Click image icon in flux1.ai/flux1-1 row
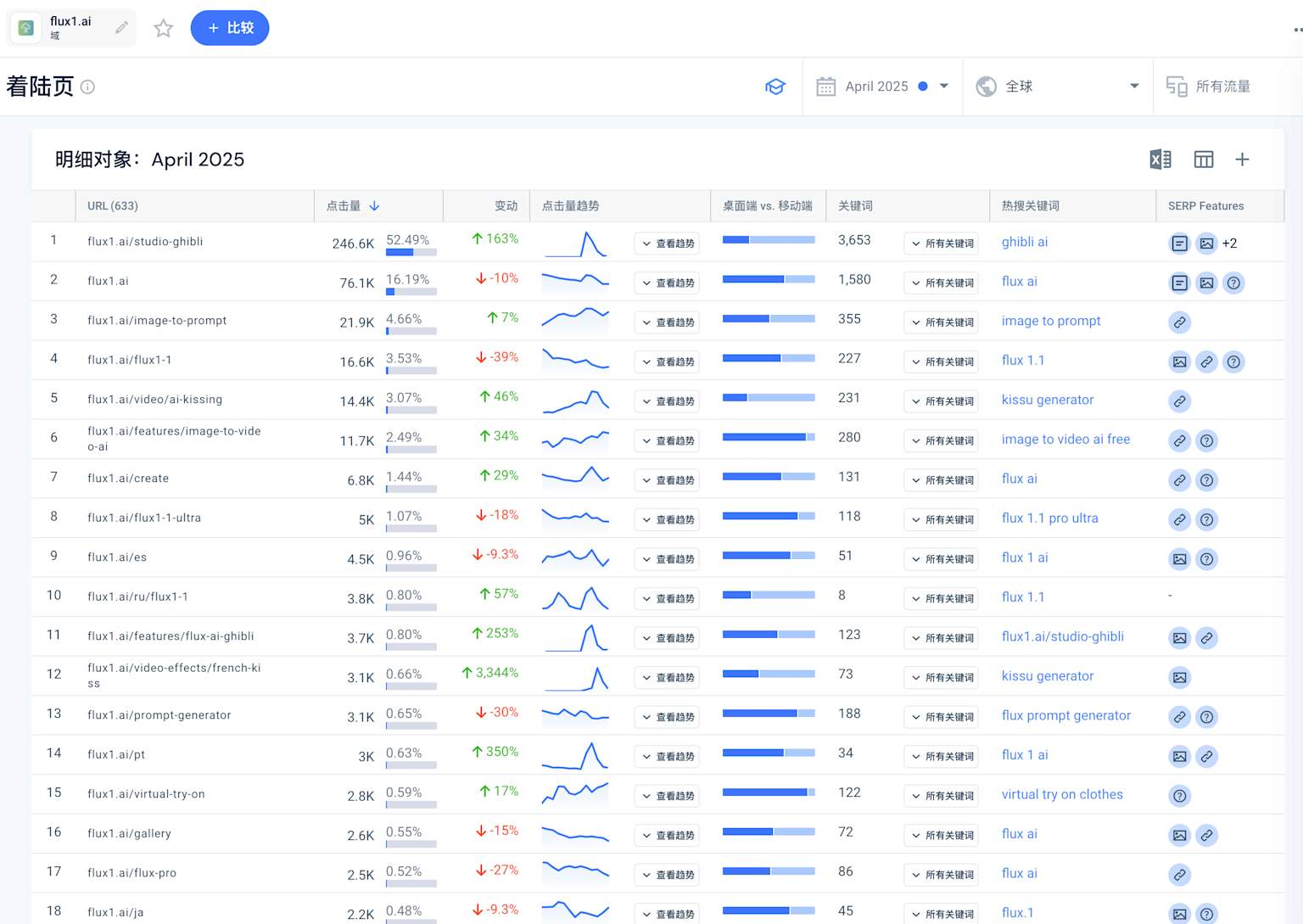 click(x=1180, y=362)
